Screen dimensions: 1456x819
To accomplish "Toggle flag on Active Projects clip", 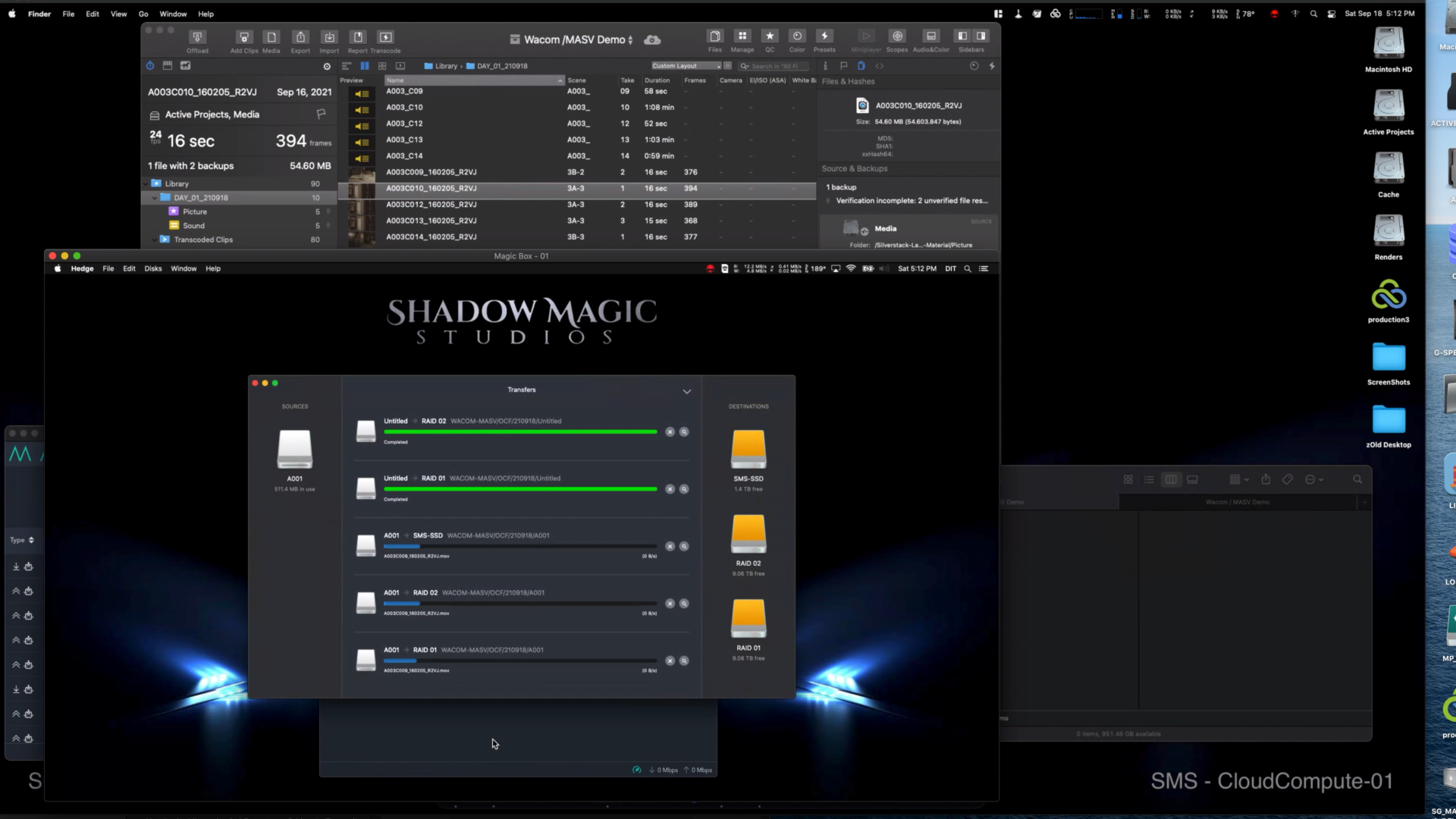I will pos(321,114).
